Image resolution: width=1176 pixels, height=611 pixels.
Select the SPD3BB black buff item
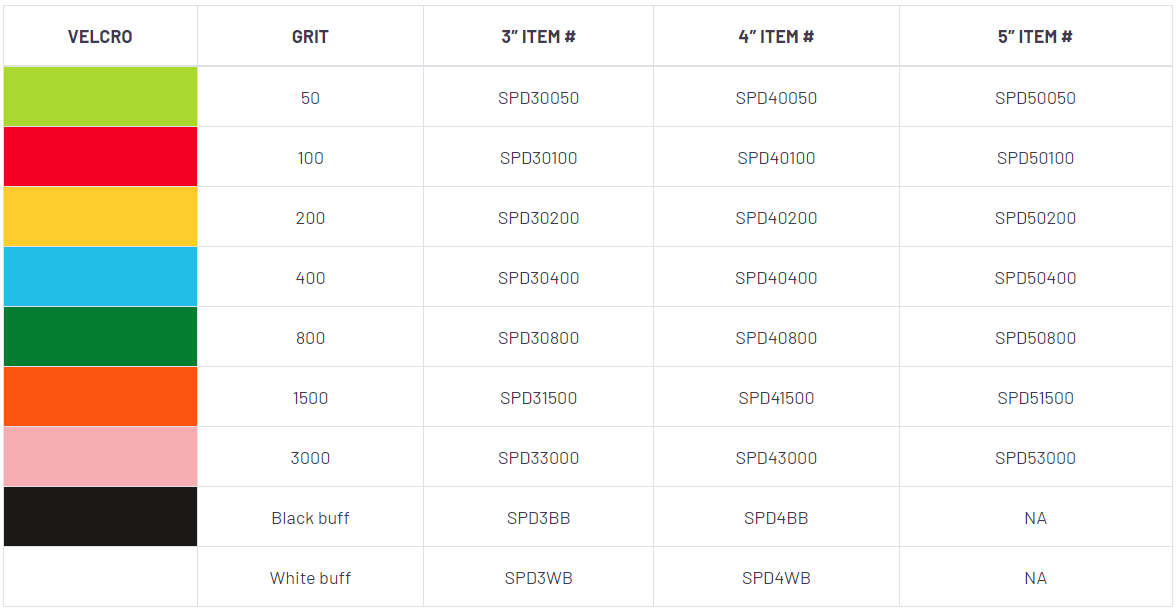pos(538,518)
